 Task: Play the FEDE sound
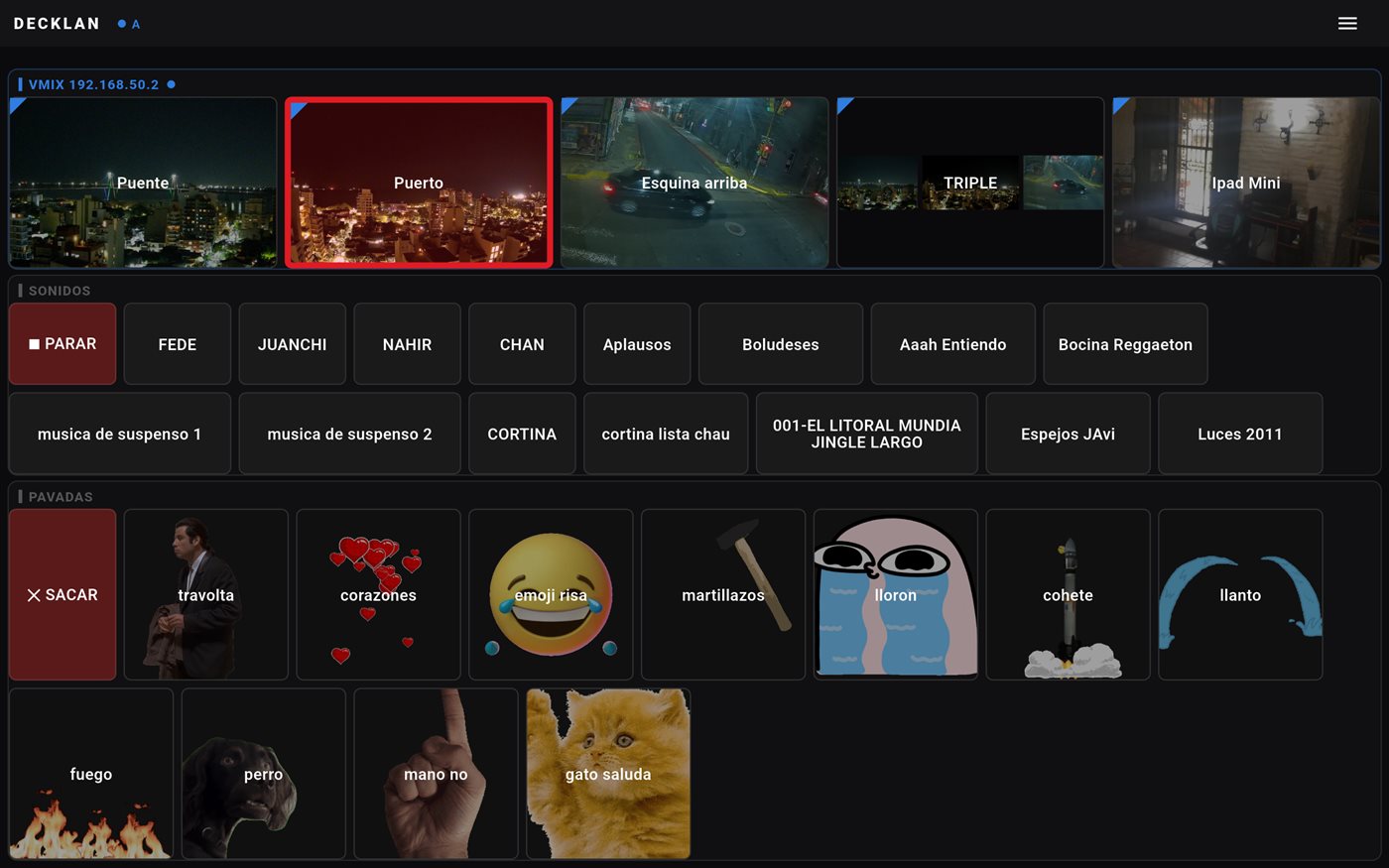pos(178,344)
